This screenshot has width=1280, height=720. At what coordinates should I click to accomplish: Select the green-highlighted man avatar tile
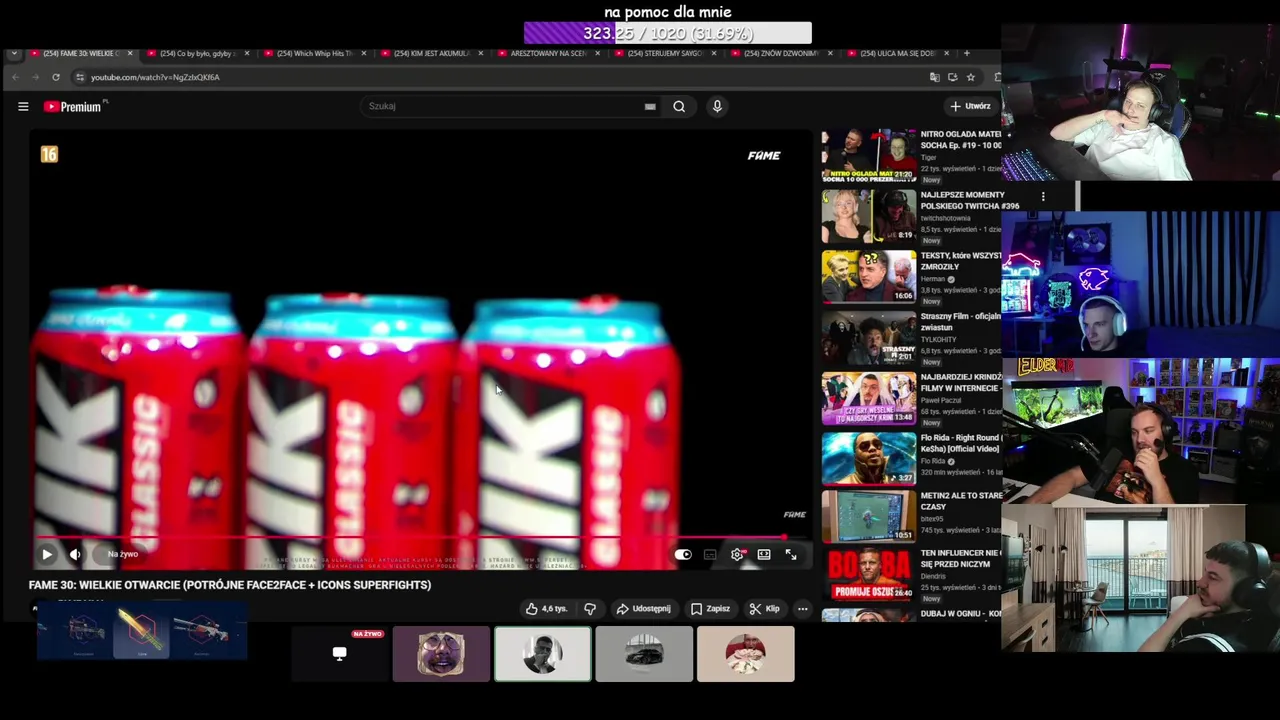(x=543, y=654)
